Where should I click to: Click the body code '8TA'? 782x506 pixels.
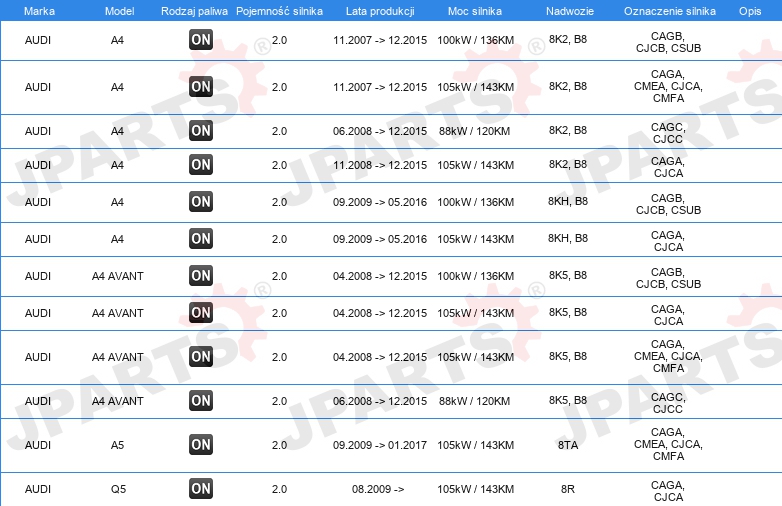(568, 445)
